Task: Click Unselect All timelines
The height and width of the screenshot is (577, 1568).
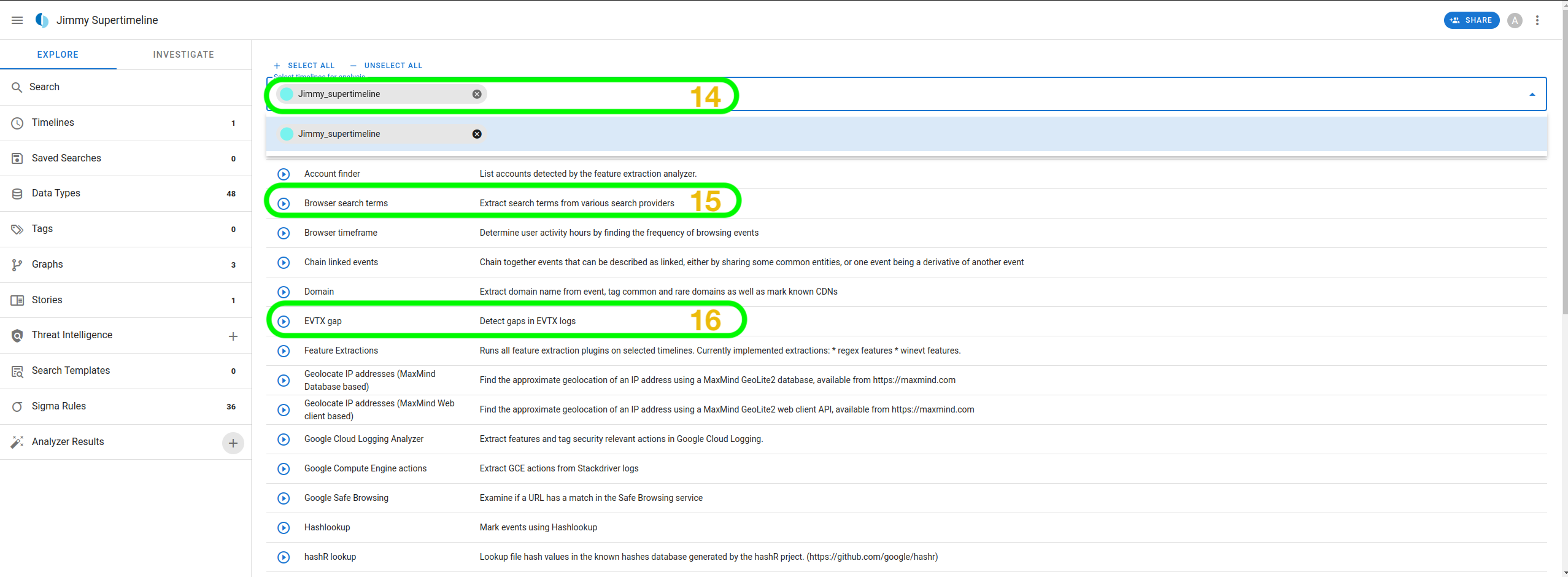Action: (386, 66)
